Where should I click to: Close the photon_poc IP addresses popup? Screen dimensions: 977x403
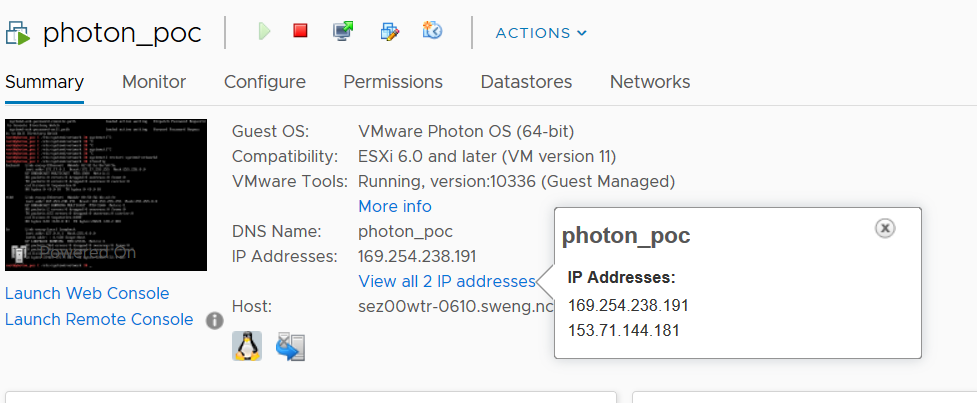[885, 228]
